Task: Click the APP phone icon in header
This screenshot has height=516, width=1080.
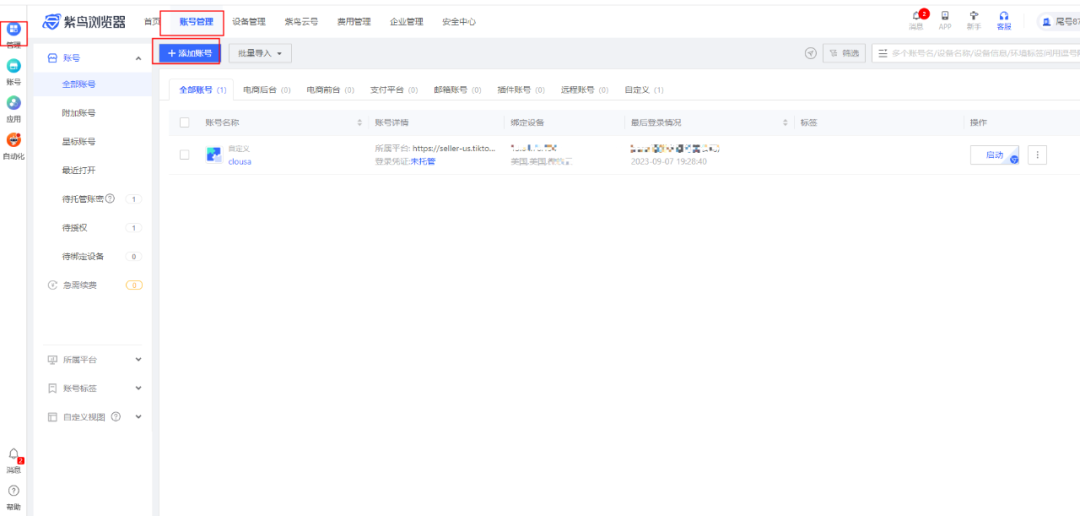Action: pos(945,16)
